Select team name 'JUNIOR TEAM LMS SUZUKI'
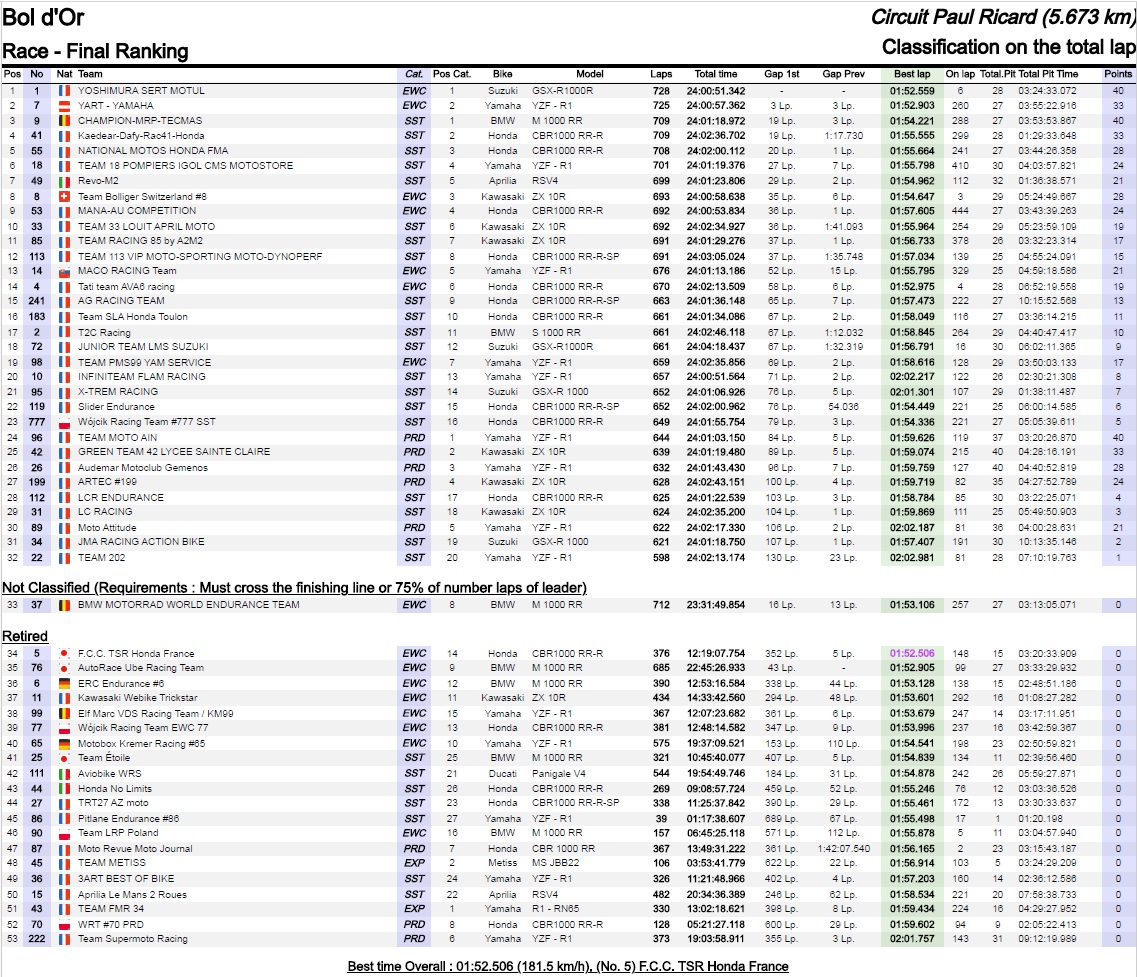1137x977 pixels. (143, 347)
